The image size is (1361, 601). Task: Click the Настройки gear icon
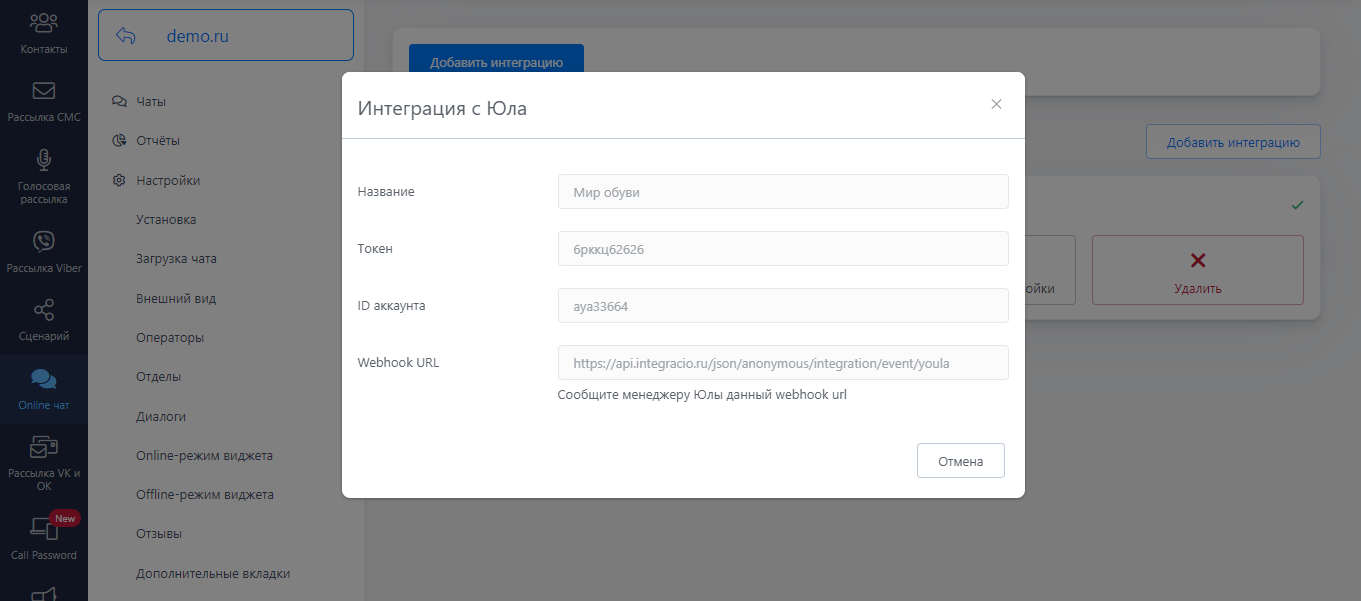[x=119, y=181]
